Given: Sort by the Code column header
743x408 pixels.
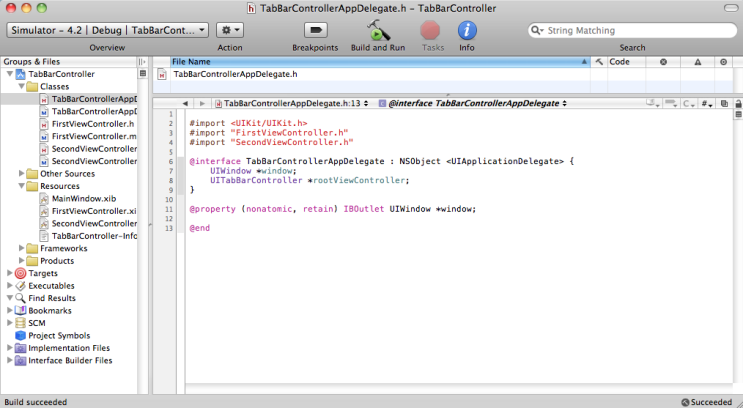Looking at the screenshot, I should point(626,62).
